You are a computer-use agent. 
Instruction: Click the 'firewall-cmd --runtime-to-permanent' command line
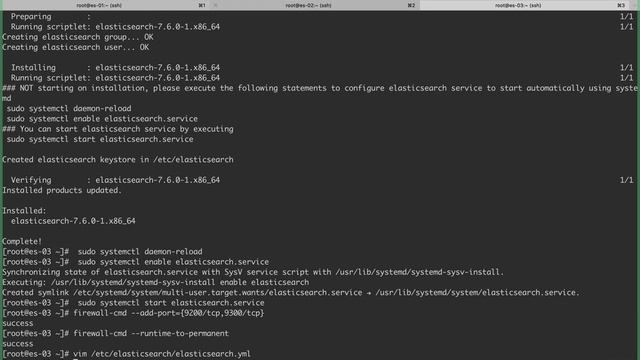click(x=116, y=333)
